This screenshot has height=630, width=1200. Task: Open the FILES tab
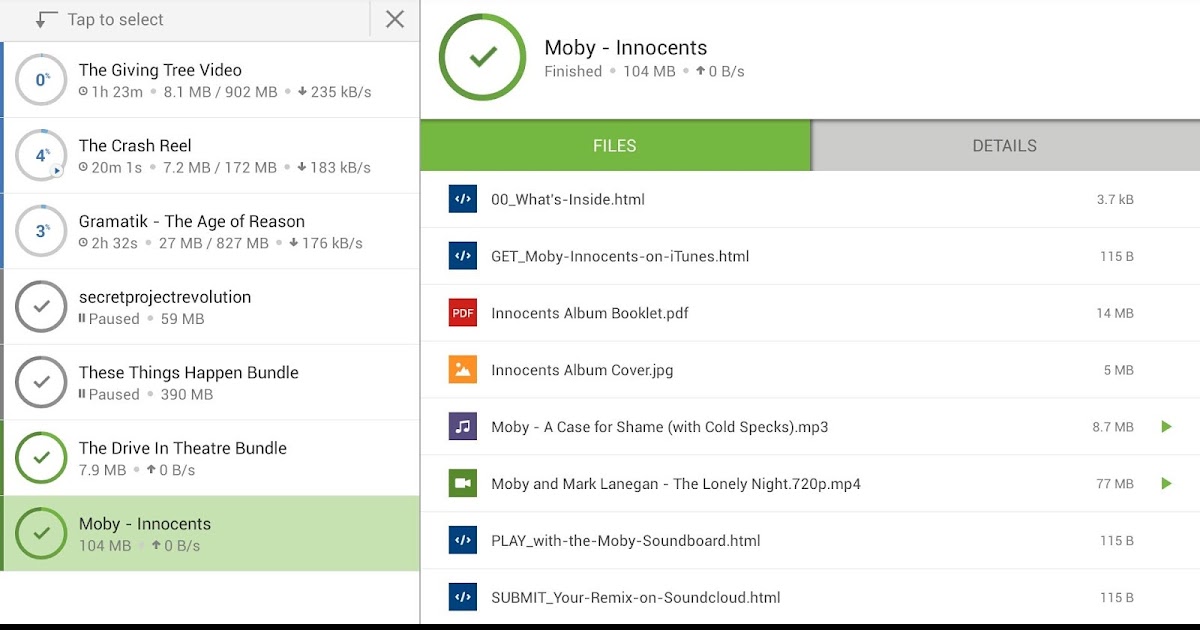pos(614,145)
